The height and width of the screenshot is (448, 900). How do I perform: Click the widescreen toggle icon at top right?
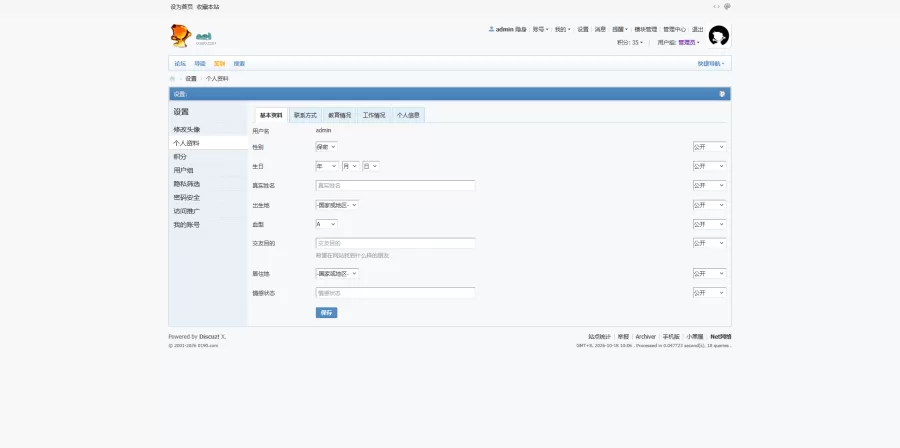click(716, 7)
